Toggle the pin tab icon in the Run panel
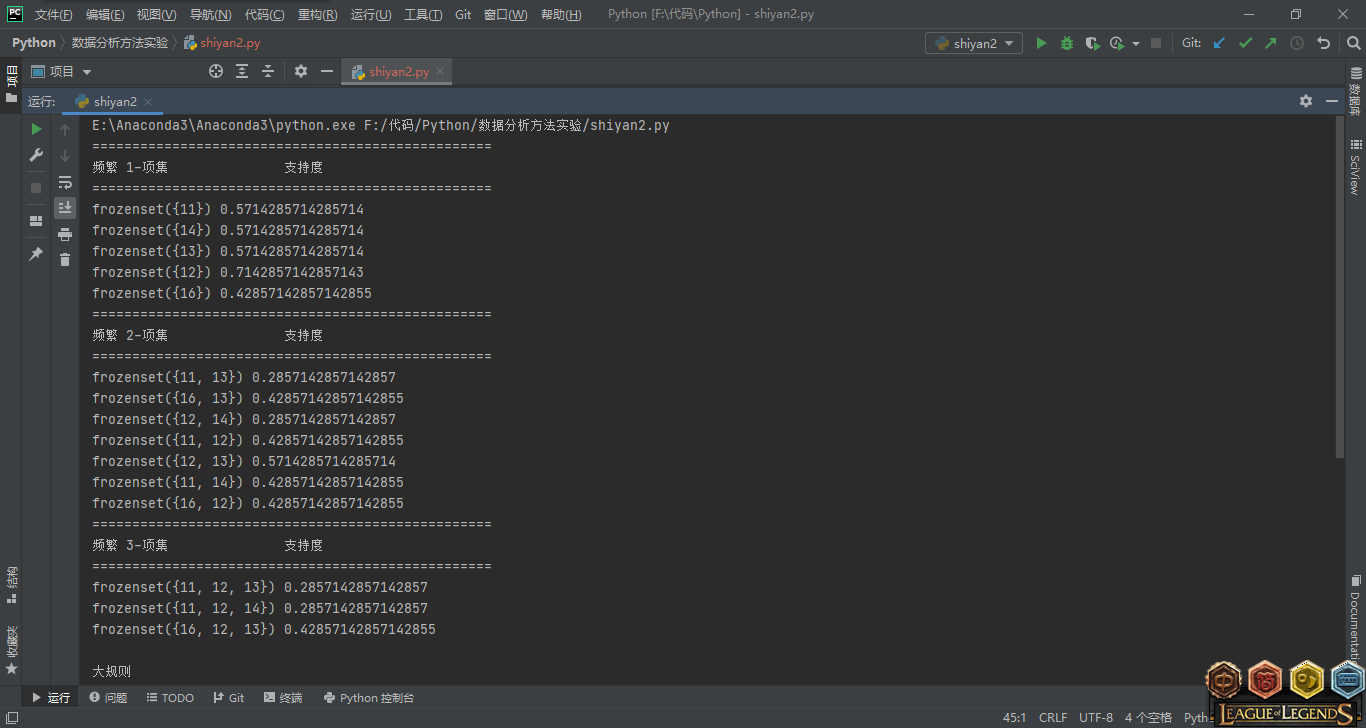 [36, 254]
